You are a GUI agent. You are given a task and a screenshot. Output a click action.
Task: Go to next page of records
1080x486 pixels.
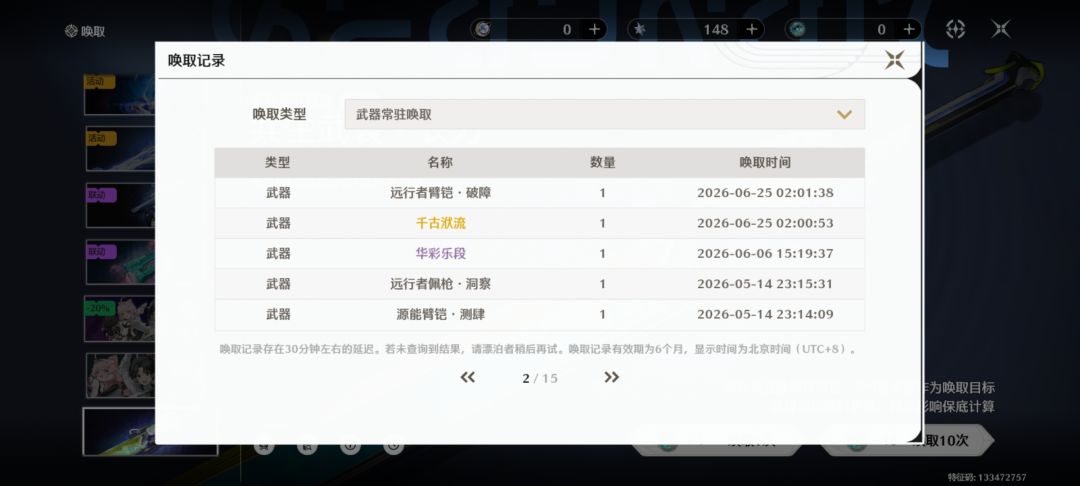tap(612, 377)
